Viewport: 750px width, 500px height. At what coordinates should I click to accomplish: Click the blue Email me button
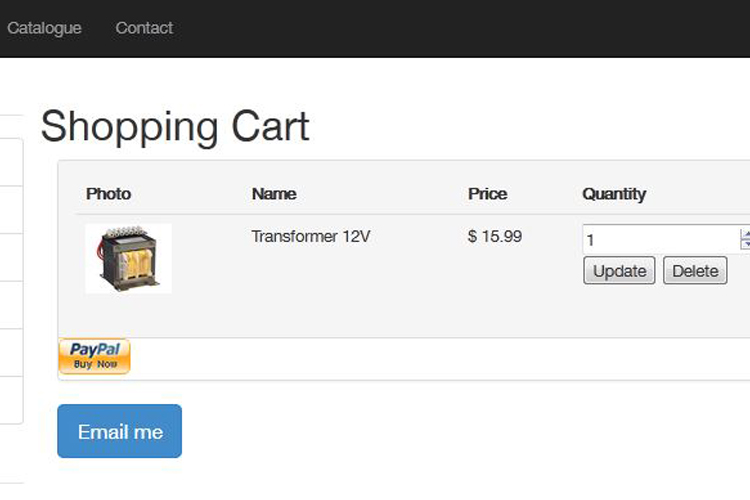point(119,431)
